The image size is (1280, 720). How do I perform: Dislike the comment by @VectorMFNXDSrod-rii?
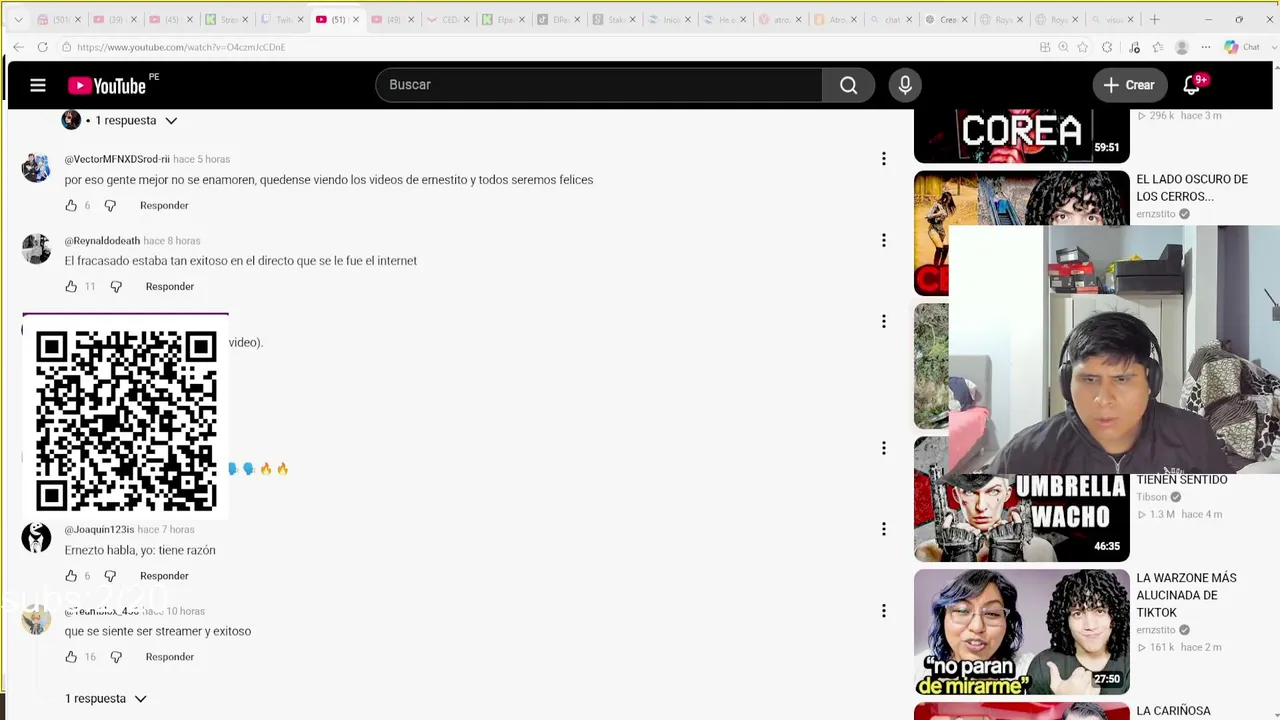tap(110, 206)
